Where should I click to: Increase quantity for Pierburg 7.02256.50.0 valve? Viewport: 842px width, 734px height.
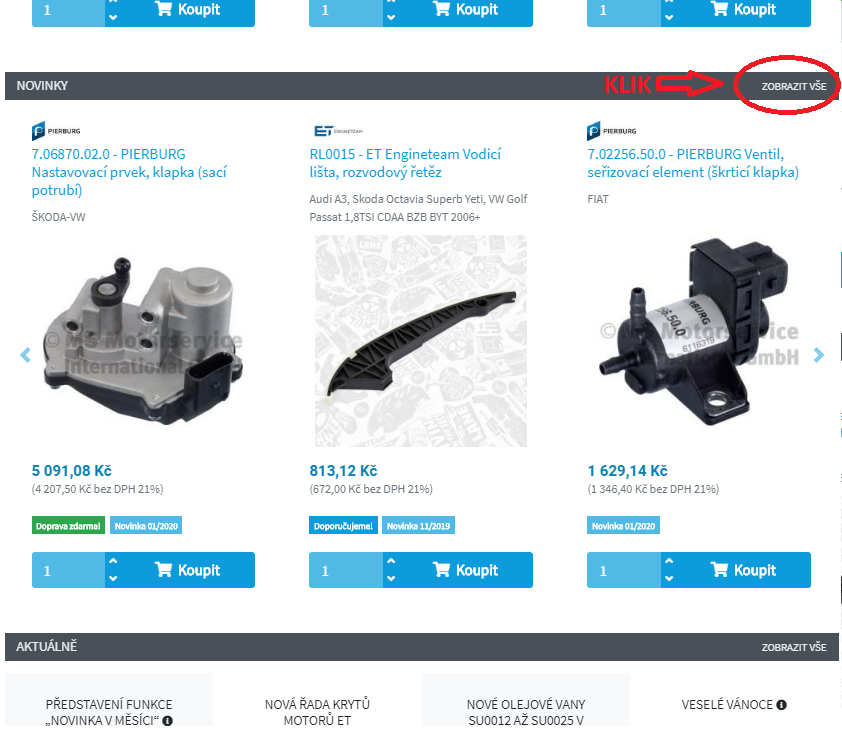click(669, 561)
